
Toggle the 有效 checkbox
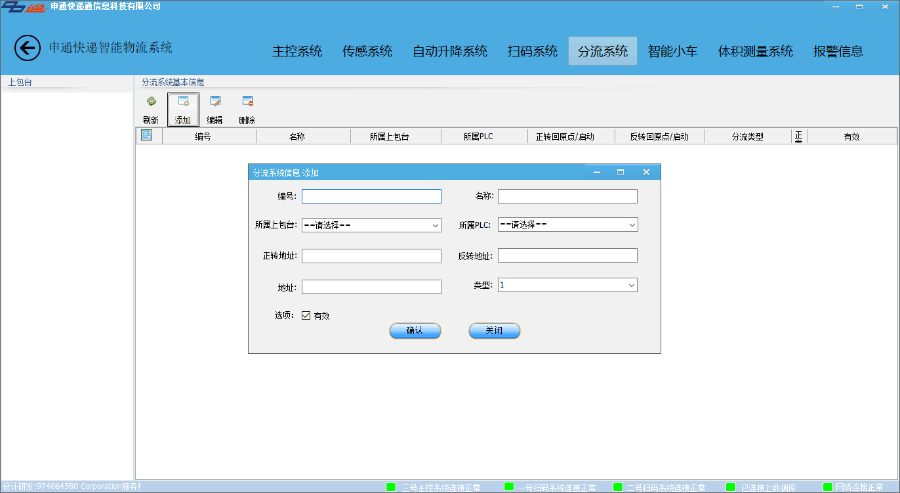tap(307, 315)
